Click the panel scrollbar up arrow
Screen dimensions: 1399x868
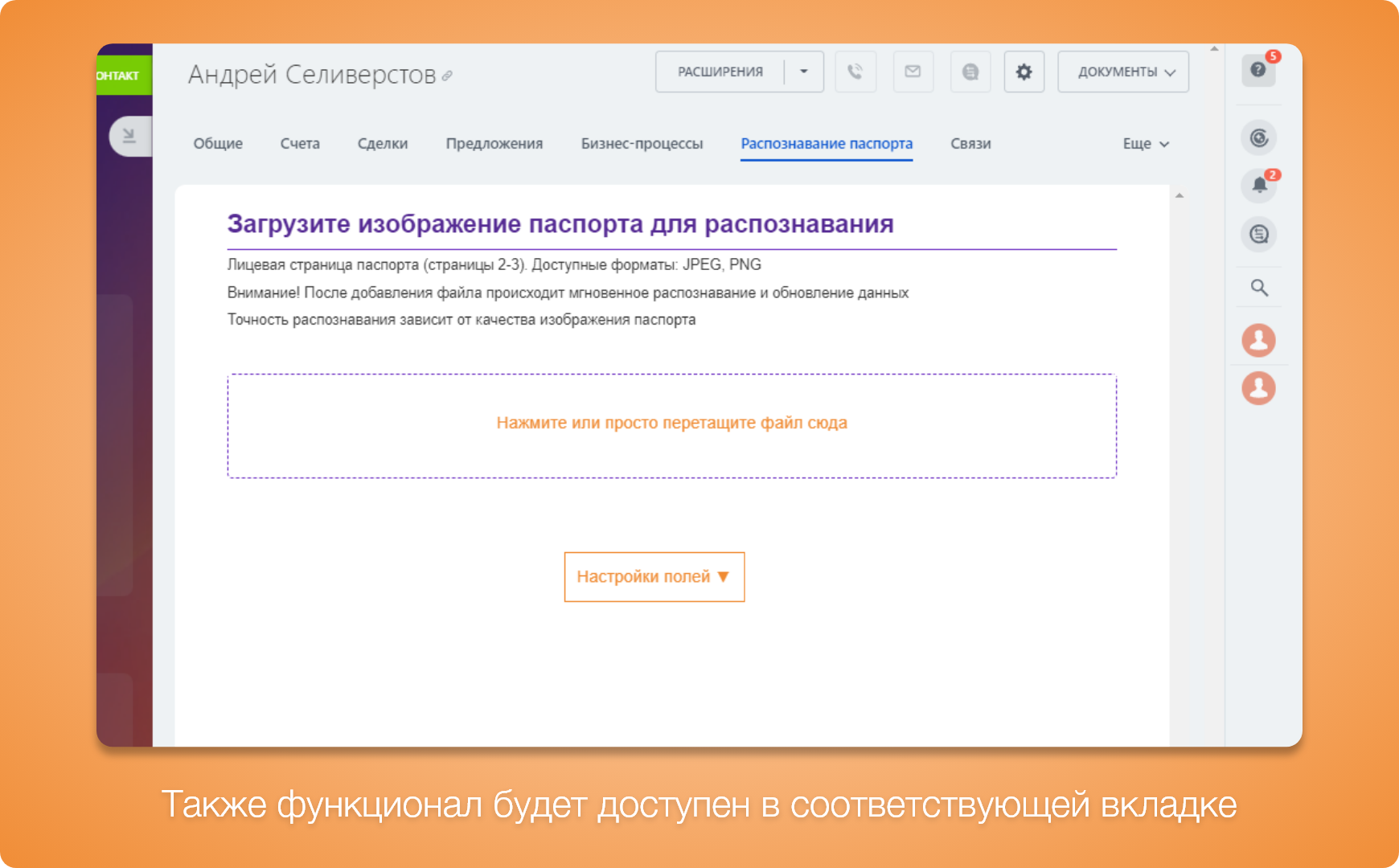[x=1180, y=196]
